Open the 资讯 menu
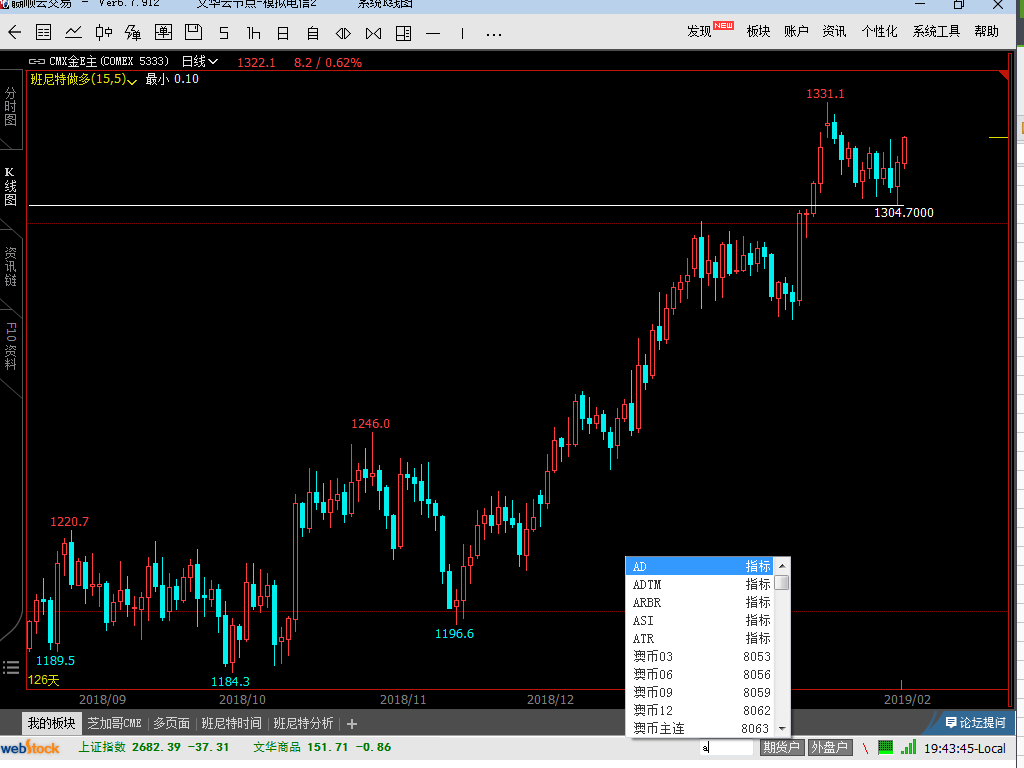 pos(834,31)
